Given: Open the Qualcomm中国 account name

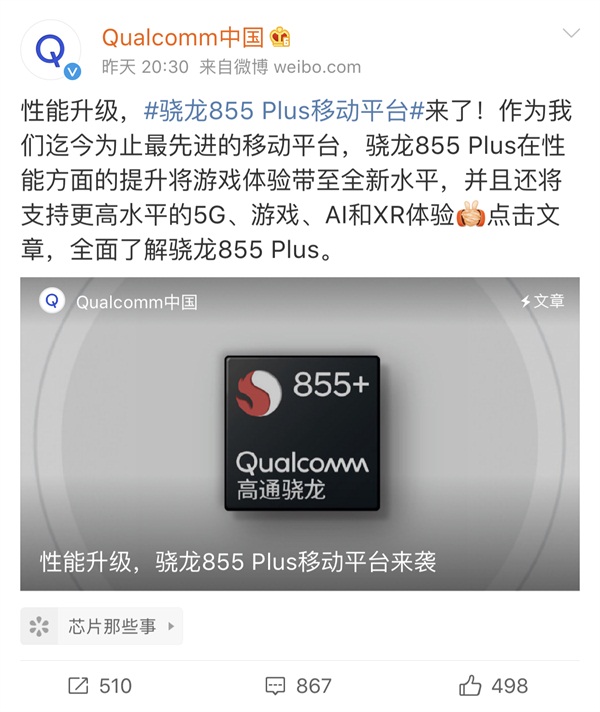Looking at the screenshot, I should pos(183,38).
